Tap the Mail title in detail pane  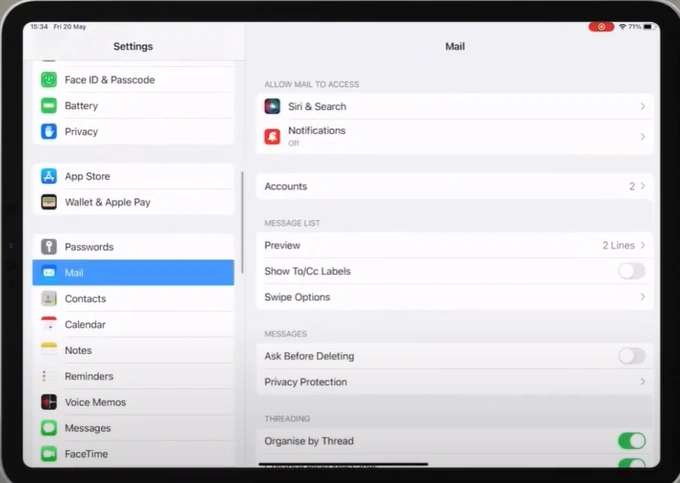(x=455, y=46)
